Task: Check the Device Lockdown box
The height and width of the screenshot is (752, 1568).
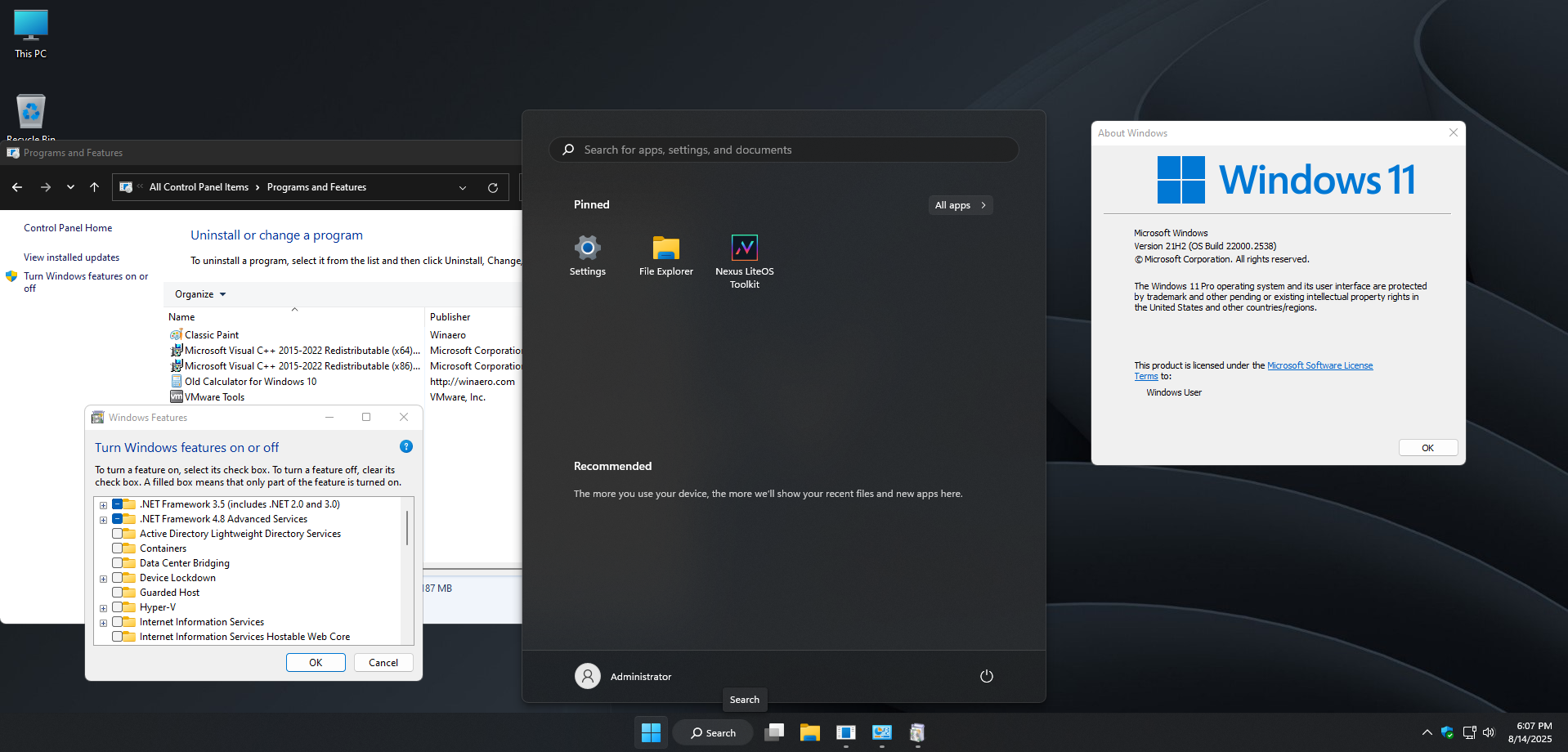Action: coord(117,578)
